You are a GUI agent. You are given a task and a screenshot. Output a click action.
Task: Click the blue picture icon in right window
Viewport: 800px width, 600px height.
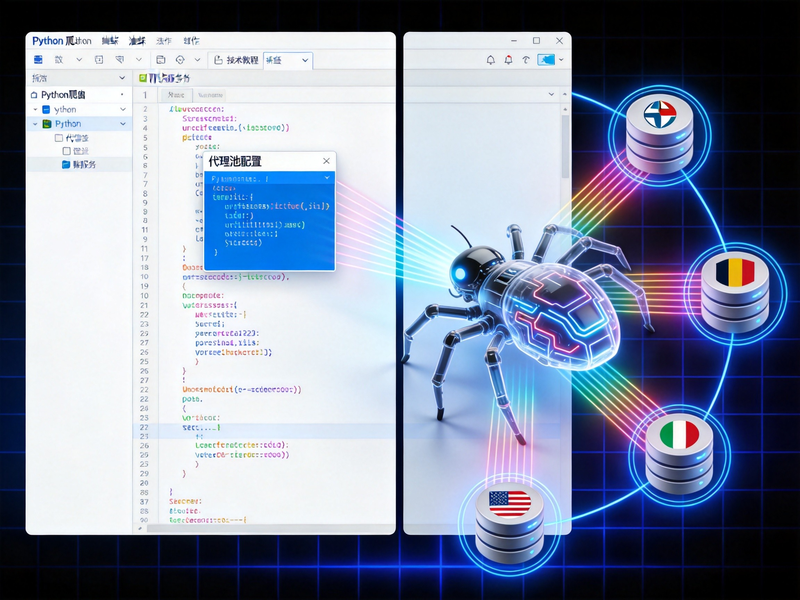pyautogui.click(x=546, y=60)
